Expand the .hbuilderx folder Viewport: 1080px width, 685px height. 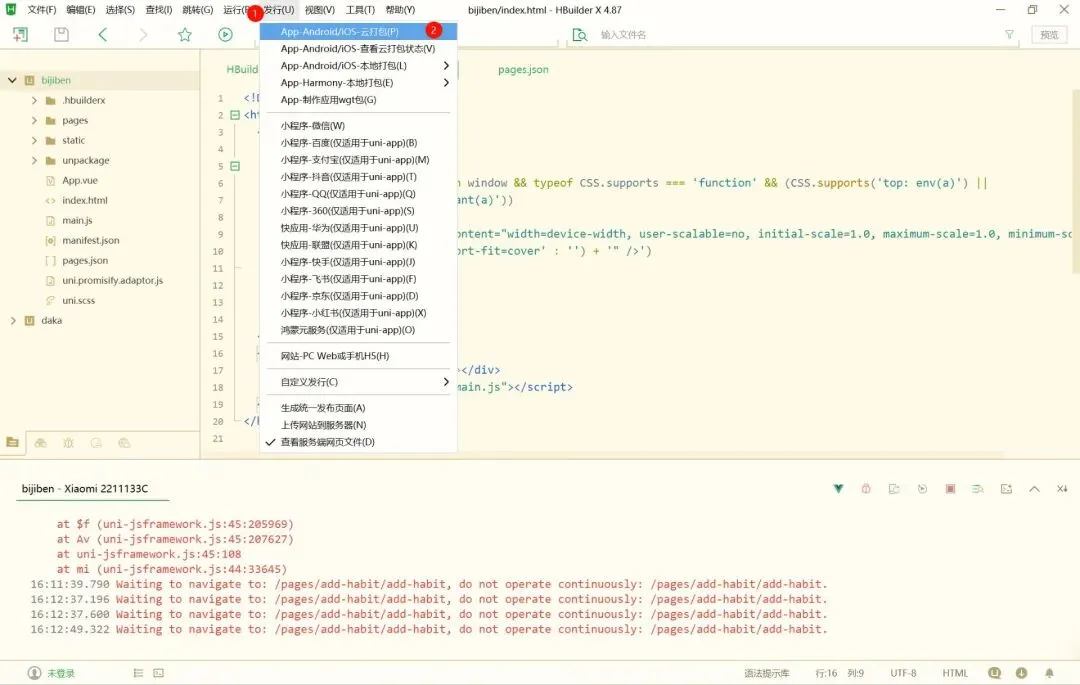coord(34,101)
